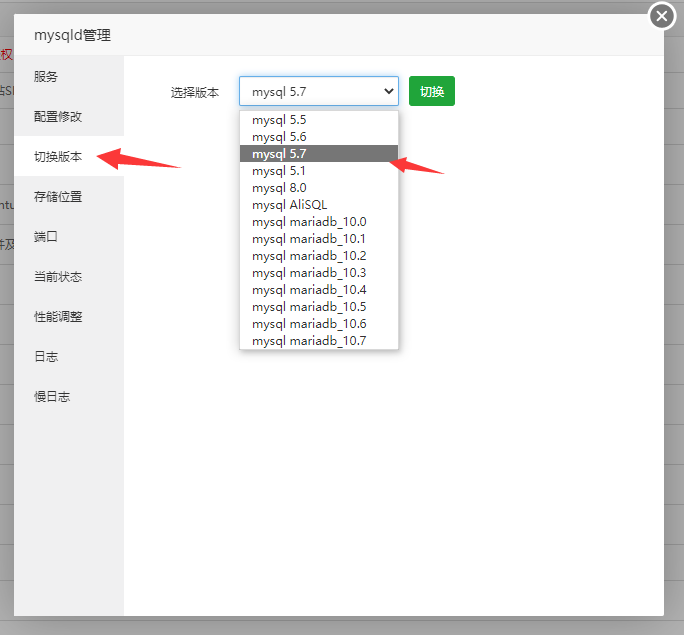
Task: Collapse the 选择版本 dropdown box
Action: [x=319, y=91]
